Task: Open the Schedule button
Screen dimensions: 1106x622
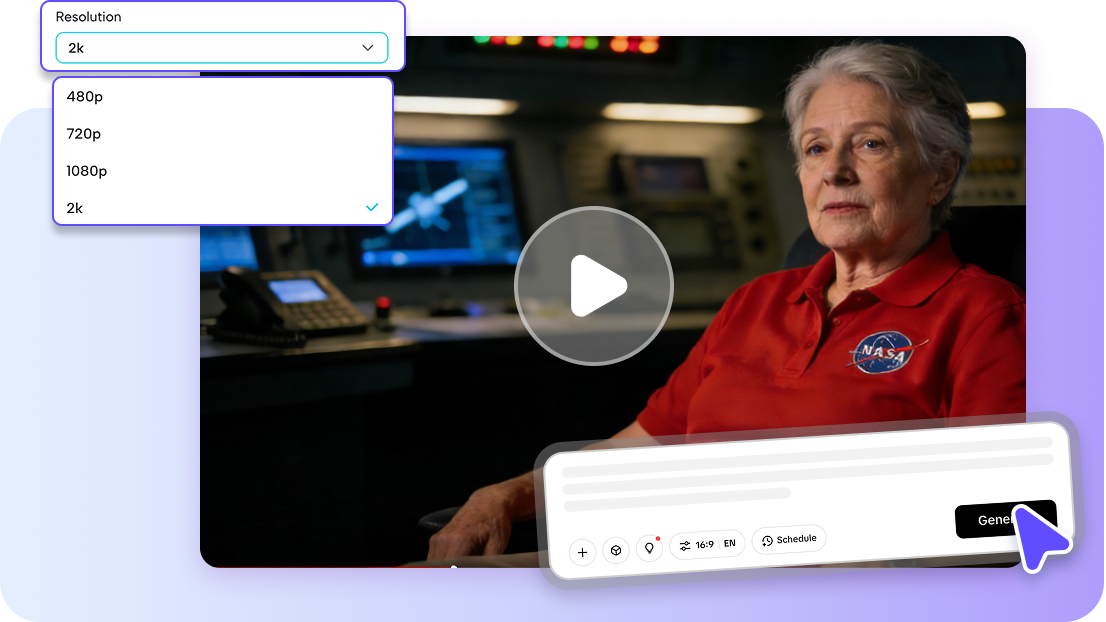Action: (789, 538)
